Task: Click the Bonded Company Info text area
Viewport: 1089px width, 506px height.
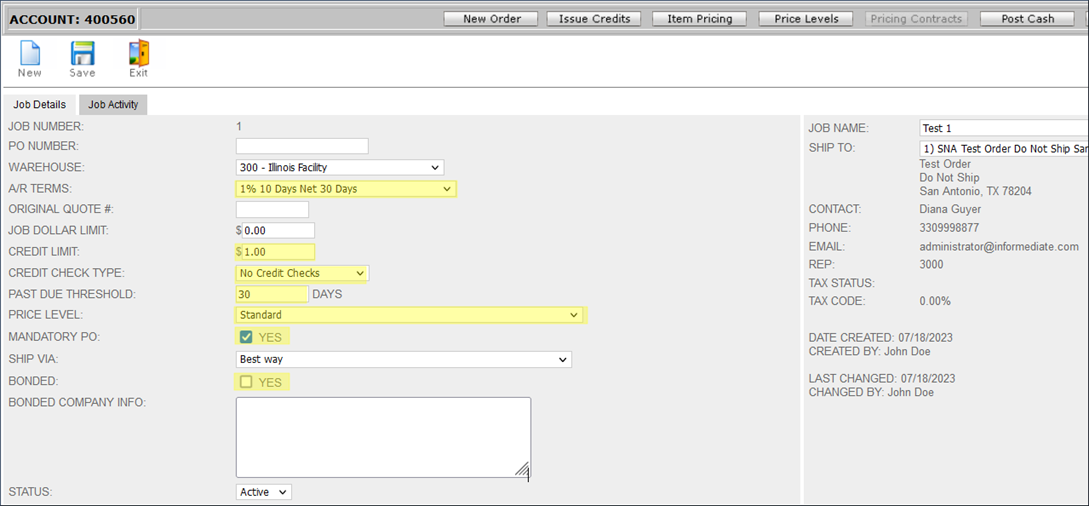Action: (383, 437)
